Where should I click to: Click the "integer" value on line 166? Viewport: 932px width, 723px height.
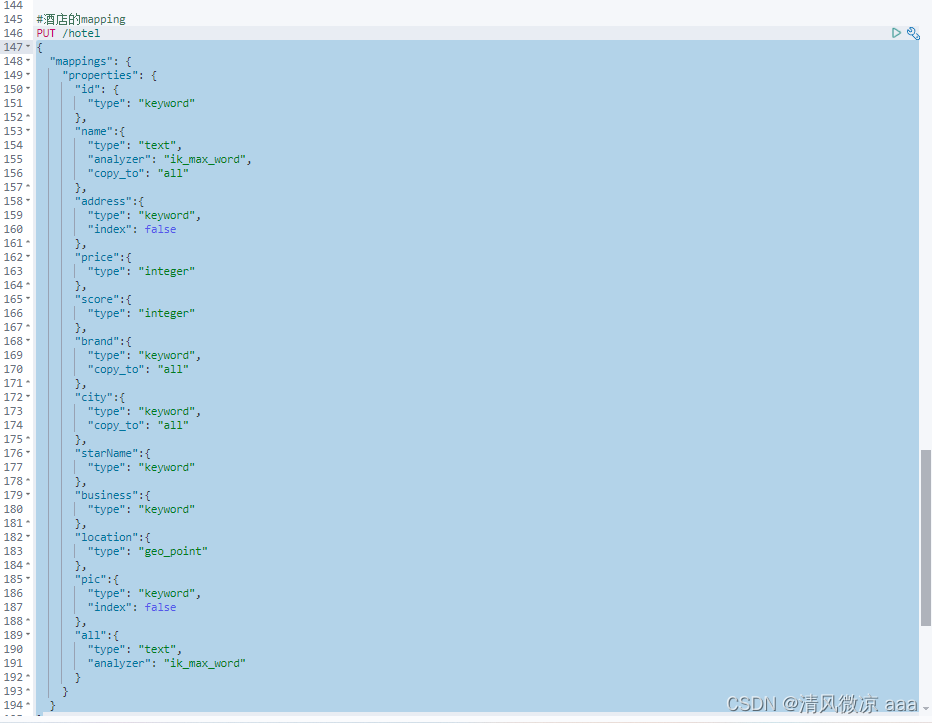166,313
